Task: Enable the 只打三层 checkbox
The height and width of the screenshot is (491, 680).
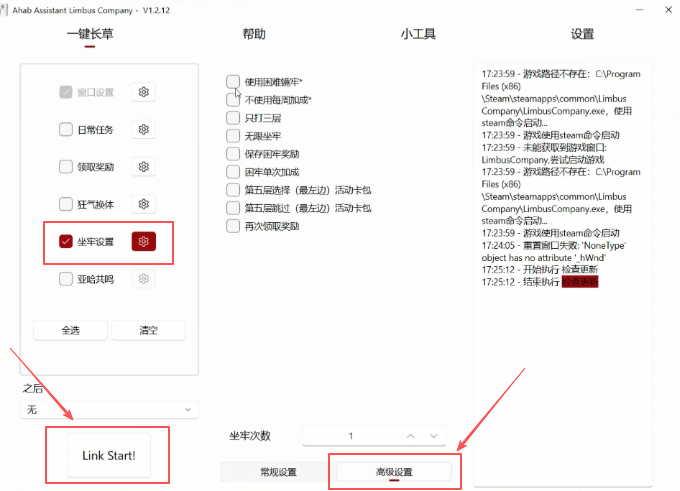Action: click(233, 118)
